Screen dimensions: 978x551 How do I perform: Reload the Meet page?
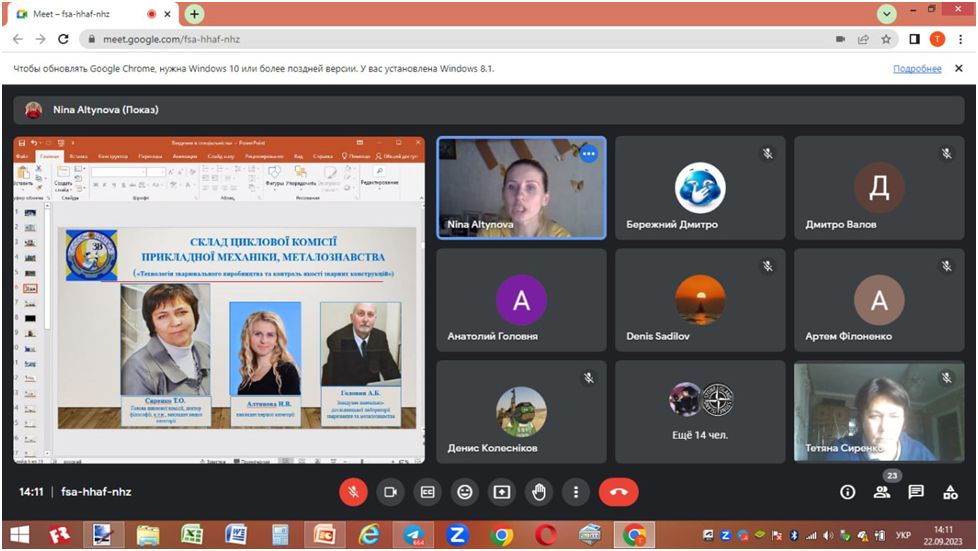click(63, 39)
